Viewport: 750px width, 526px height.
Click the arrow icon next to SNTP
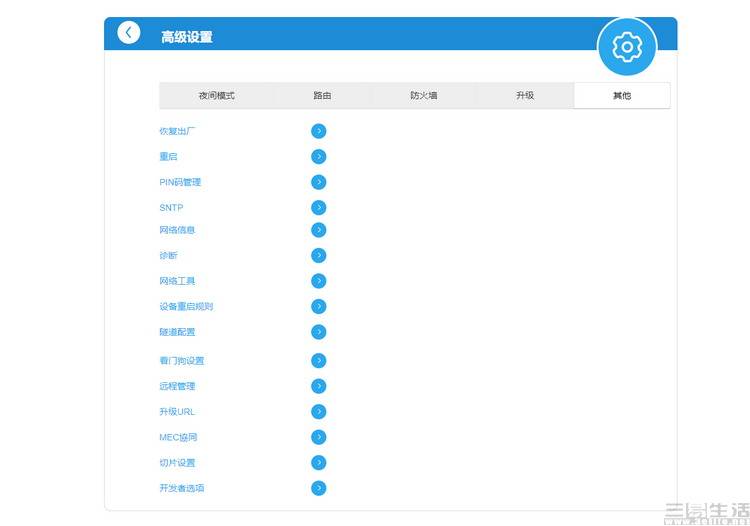tap(319, 208)
